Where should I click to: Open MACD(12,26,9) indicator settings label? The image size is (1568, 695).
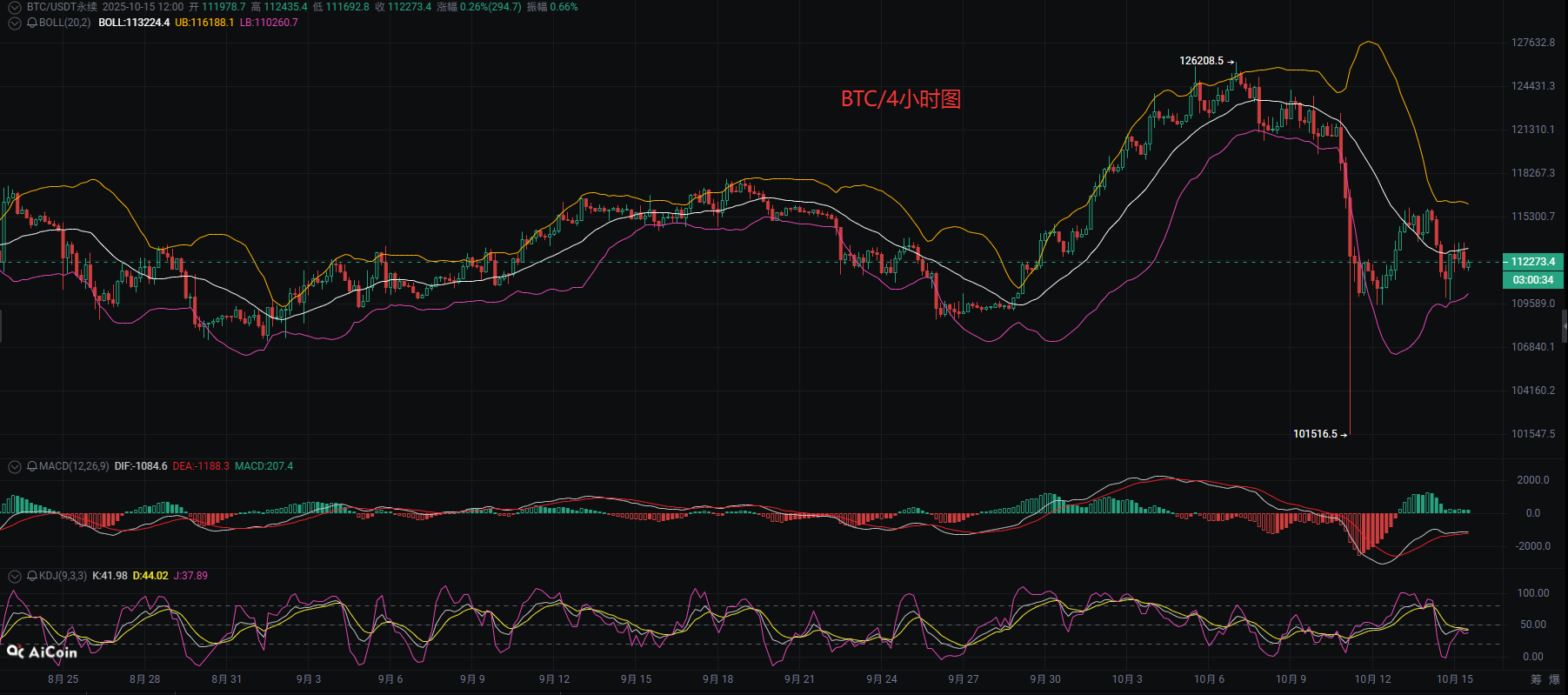pos(74,466)
